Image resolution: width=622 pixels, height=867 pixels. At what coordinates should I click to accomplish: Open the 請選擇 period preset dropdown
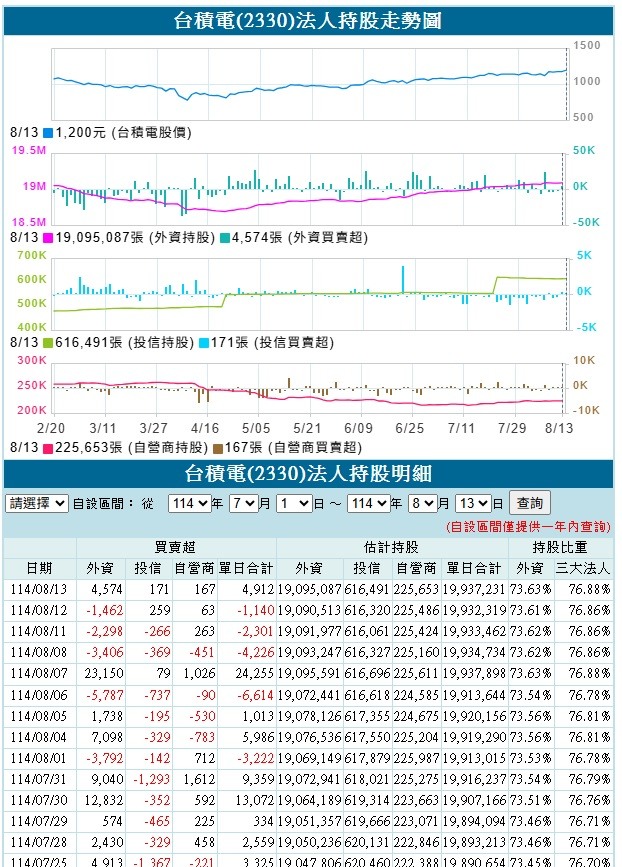[x=36, y=503]
